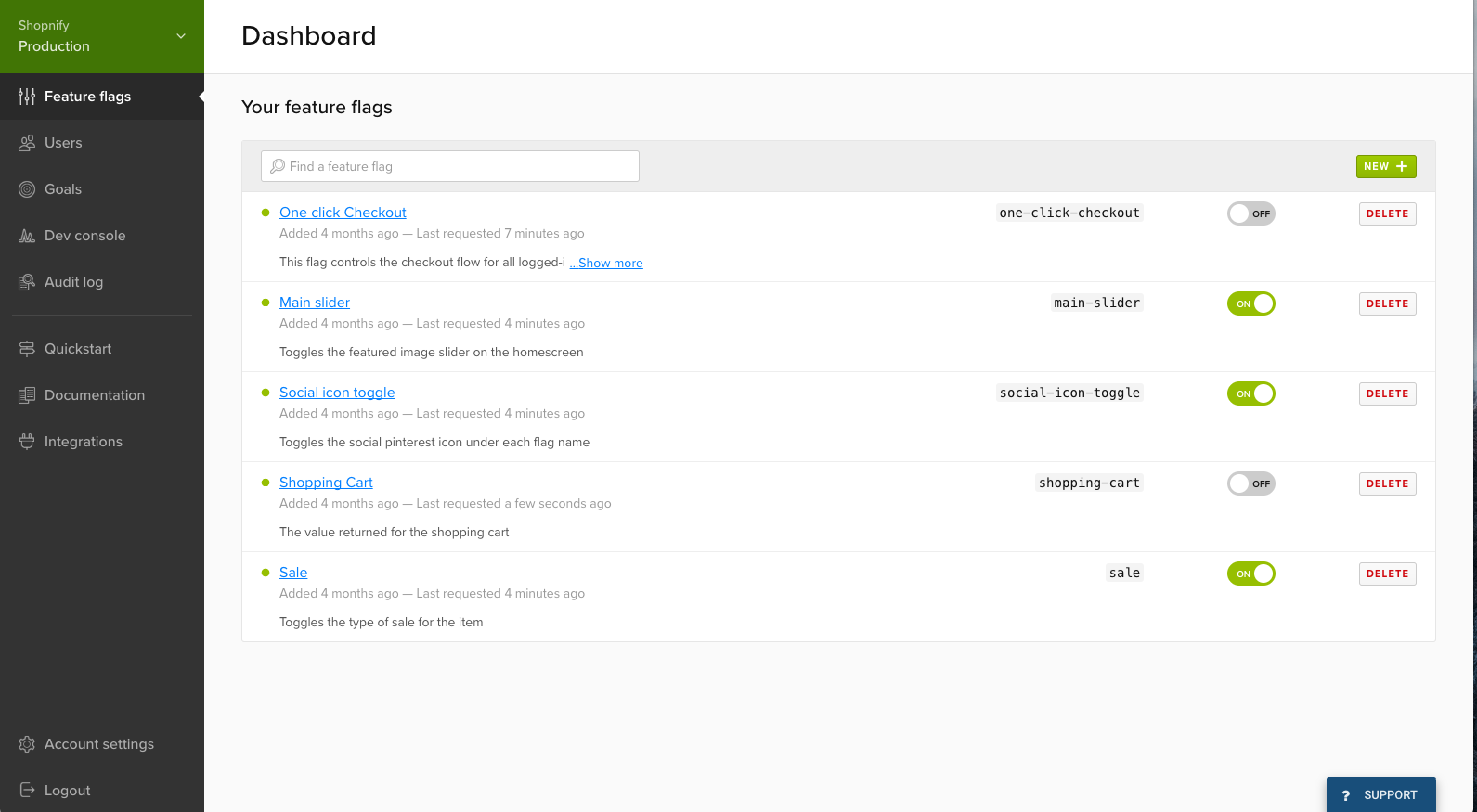The height and width of the screenshot is (812, 1477).
Task: Click the Dev console icon
Action: [27, 236]
